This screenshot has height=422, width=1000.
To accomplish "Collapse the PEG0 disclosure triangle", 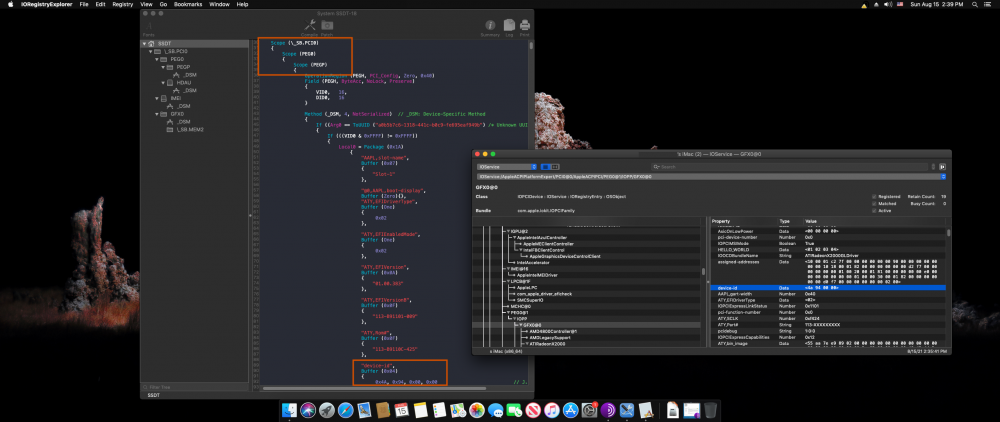I will click(158, 59).
